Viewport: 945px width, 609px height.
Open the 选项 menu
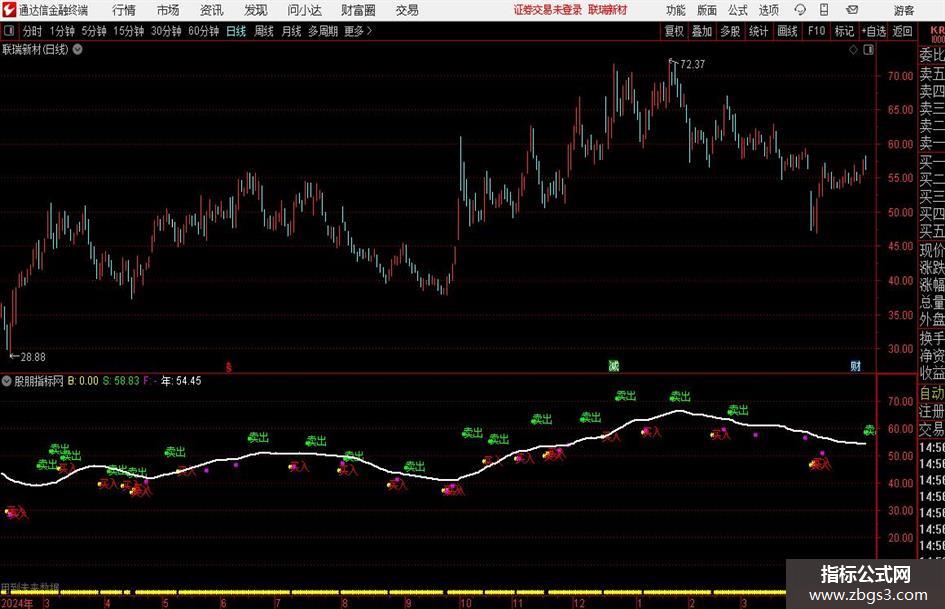click(x=768, y=10)
